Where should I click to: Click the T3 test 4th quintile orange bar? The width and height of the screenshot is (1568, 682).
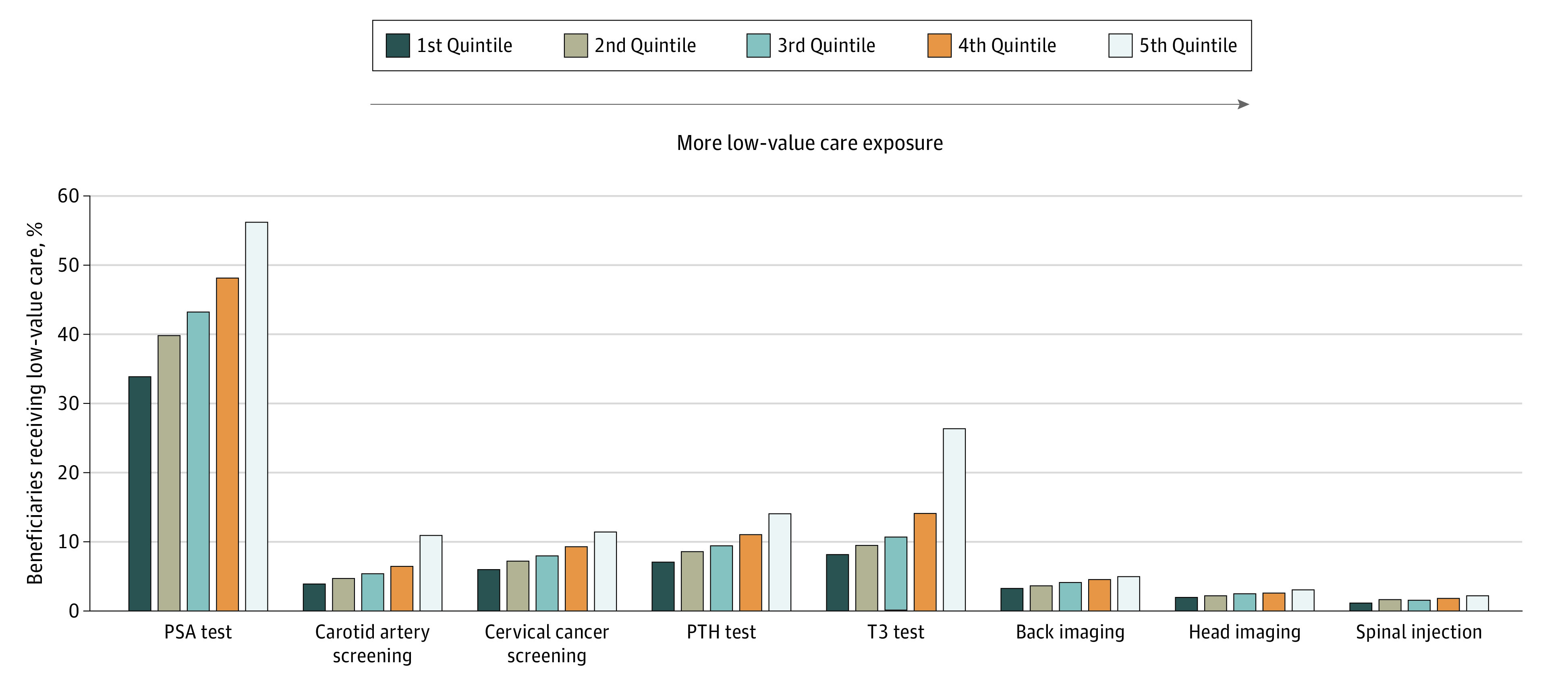click(x=925, y=562)
